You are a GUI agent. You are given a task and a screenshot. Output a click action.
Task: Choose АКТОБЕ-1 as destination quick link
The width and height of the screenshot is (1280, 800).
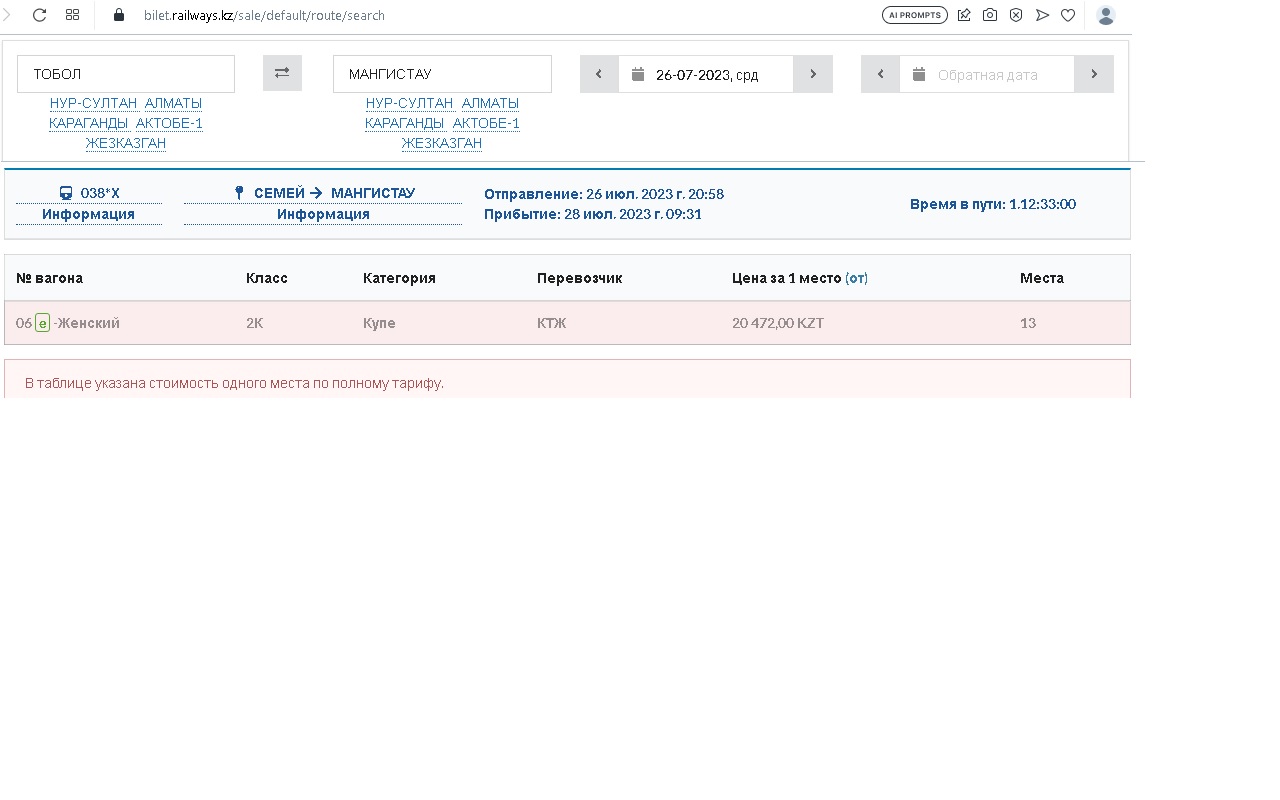tap(486, 123)
